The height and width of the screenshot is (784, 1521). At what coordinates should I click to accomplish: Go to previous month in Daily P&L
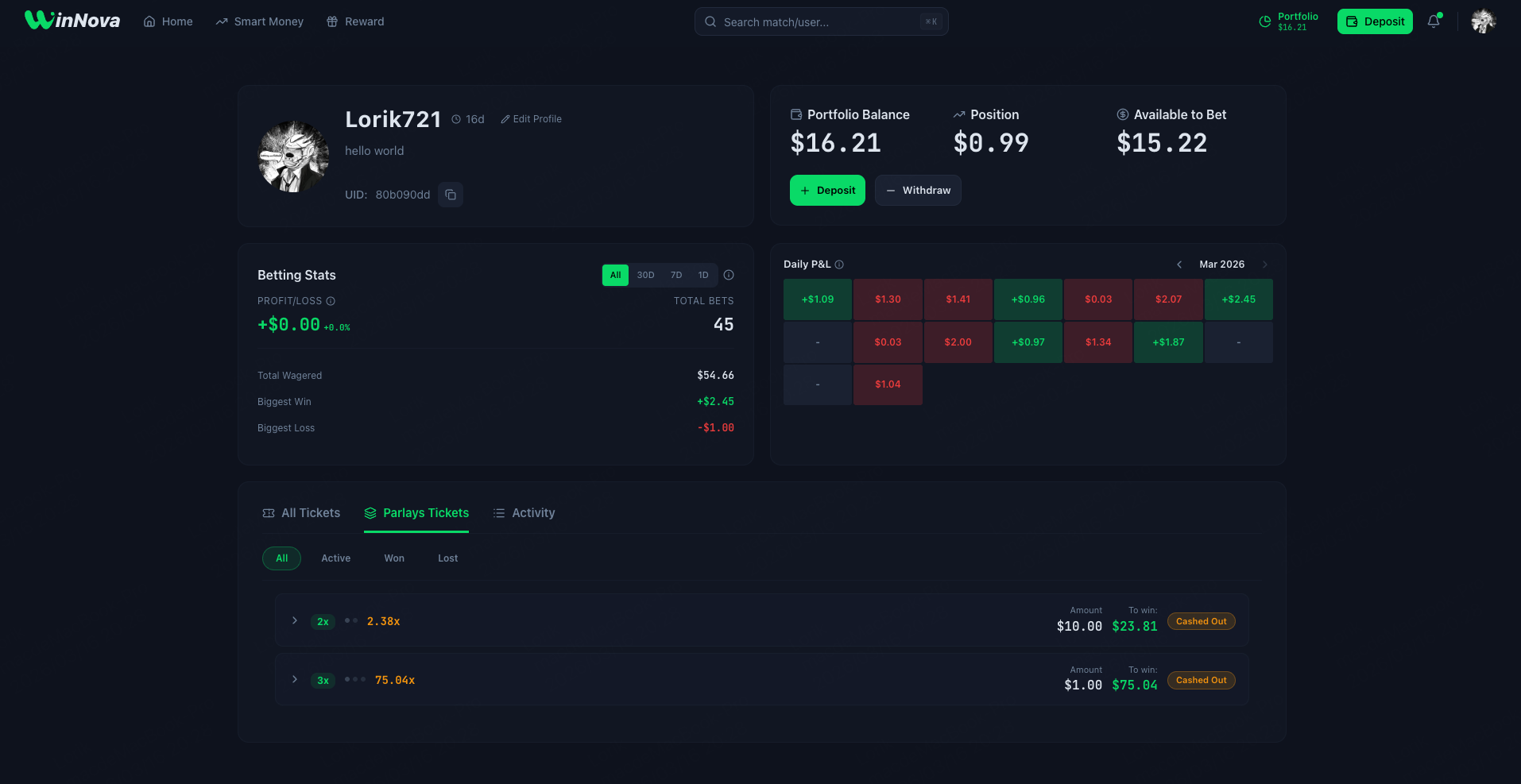[1179, 265]
